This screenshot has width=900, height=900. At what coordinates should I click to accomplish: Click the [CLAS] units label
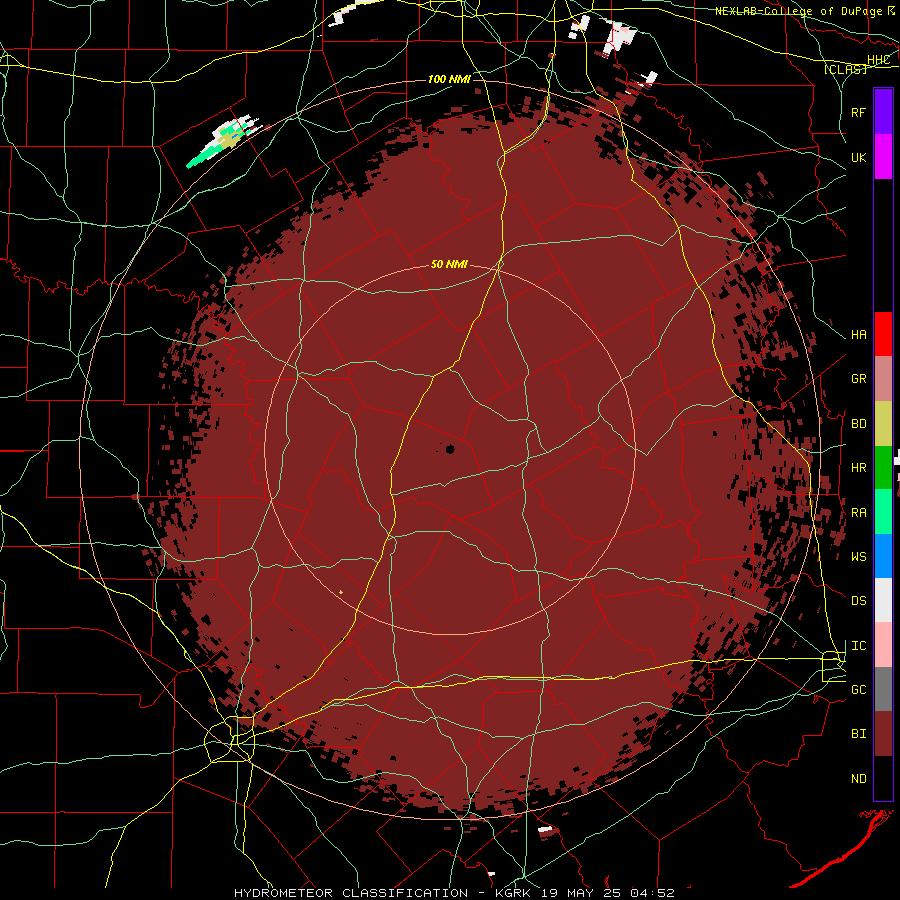[845, 69]
